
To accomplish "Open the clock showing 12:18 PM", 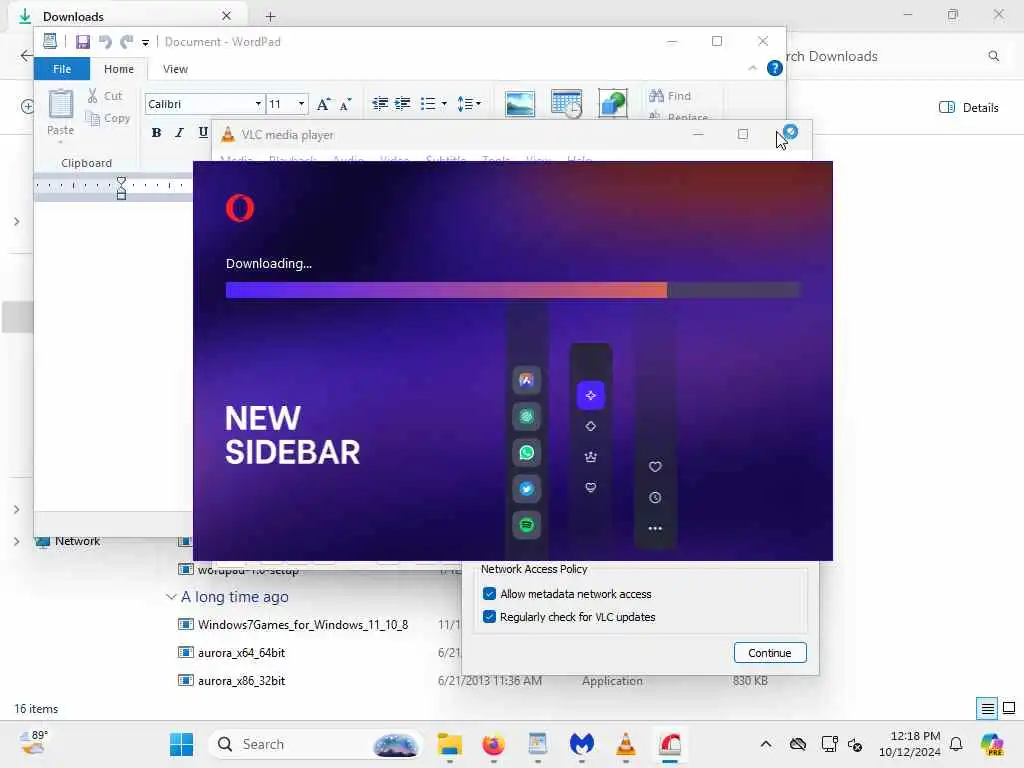I will (909, 744).
